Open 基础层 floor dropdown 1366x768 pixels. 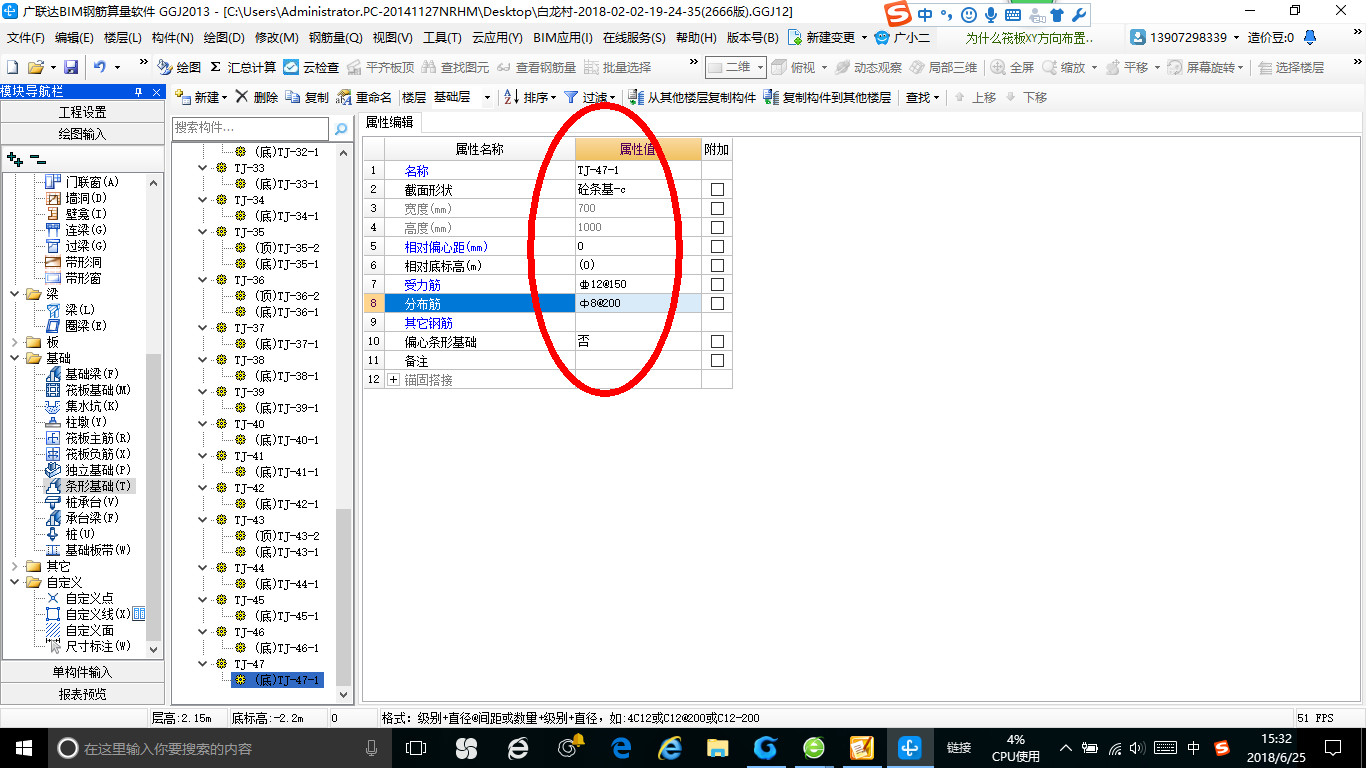pos(487,98)
